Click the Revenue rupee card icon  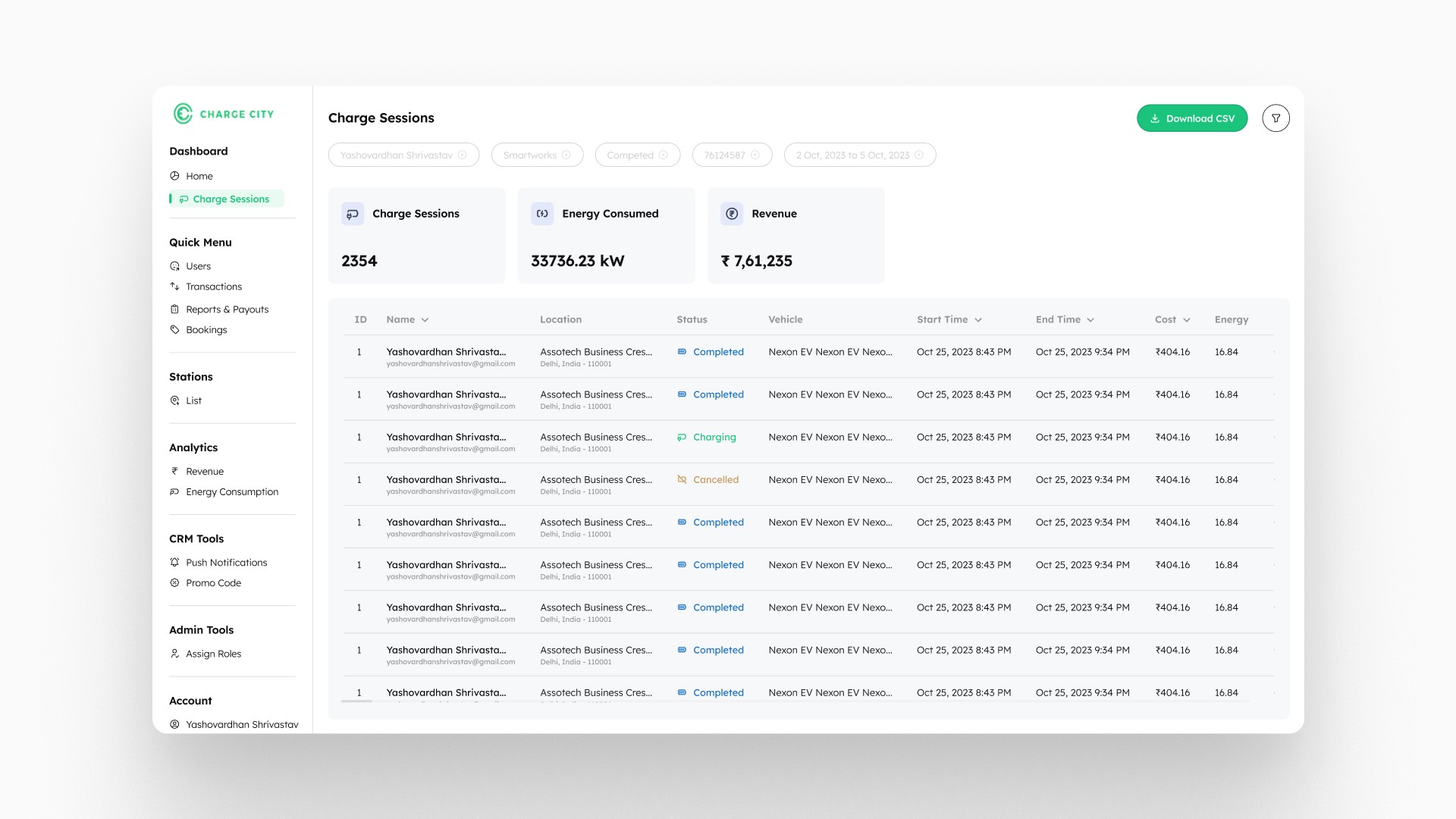click(x=732, y=214)
